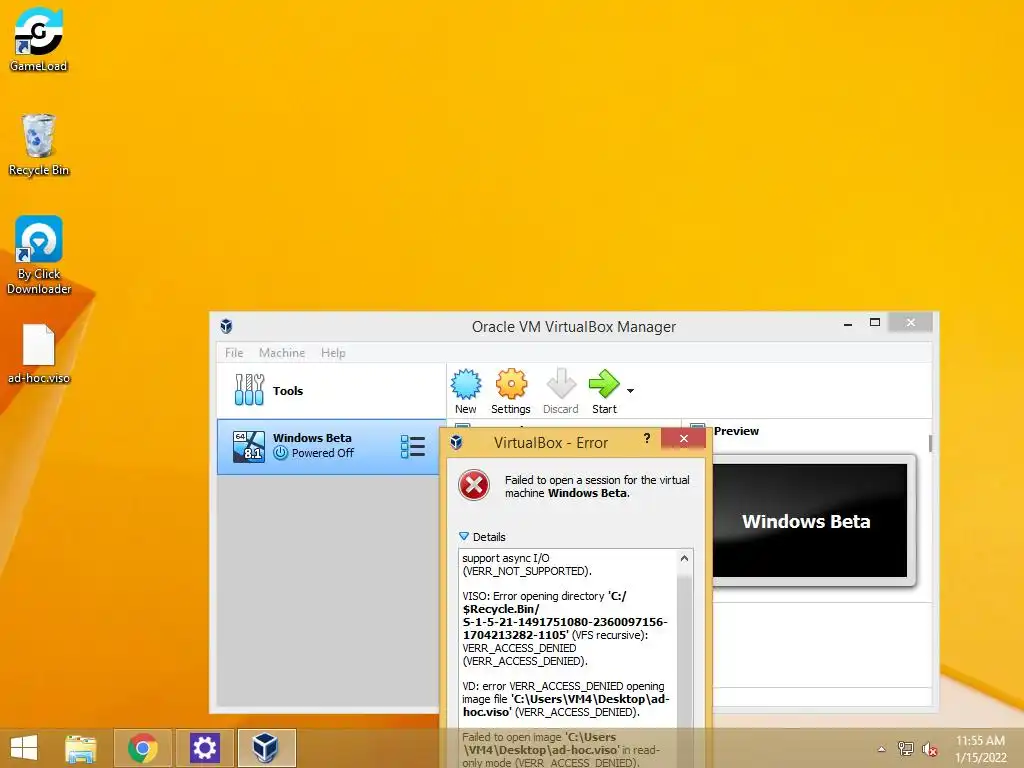
Task: Select the ad-hoc.viso file on the desktop
Action: 39,354
